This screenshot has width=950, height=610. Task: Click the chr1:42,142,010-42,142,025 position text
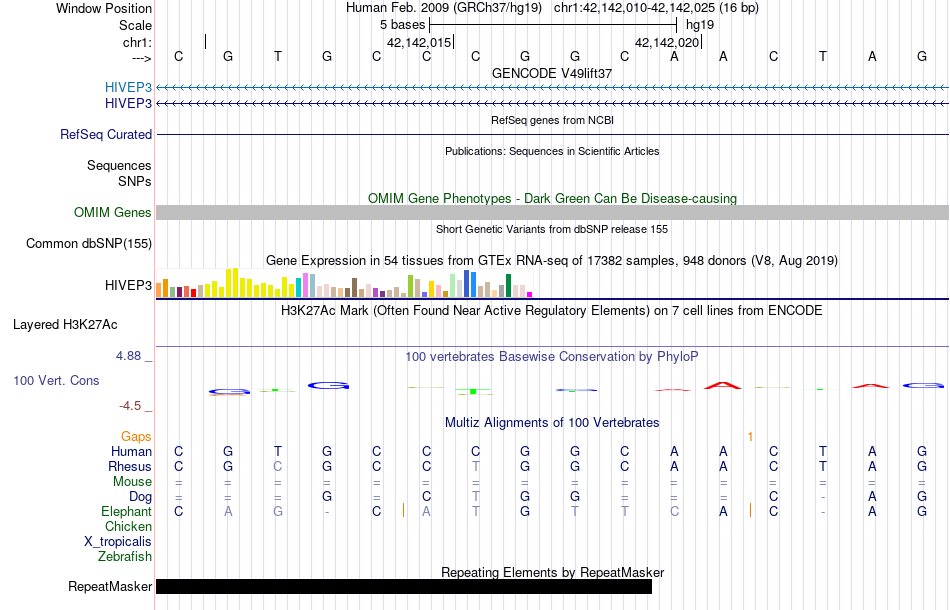tap(656, 8)
